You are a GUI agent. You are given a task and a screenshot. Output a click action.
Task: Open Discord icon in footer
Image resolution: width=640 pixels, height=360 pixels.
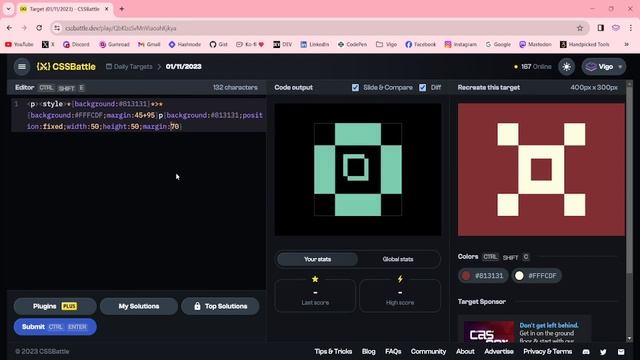[586, 351]
